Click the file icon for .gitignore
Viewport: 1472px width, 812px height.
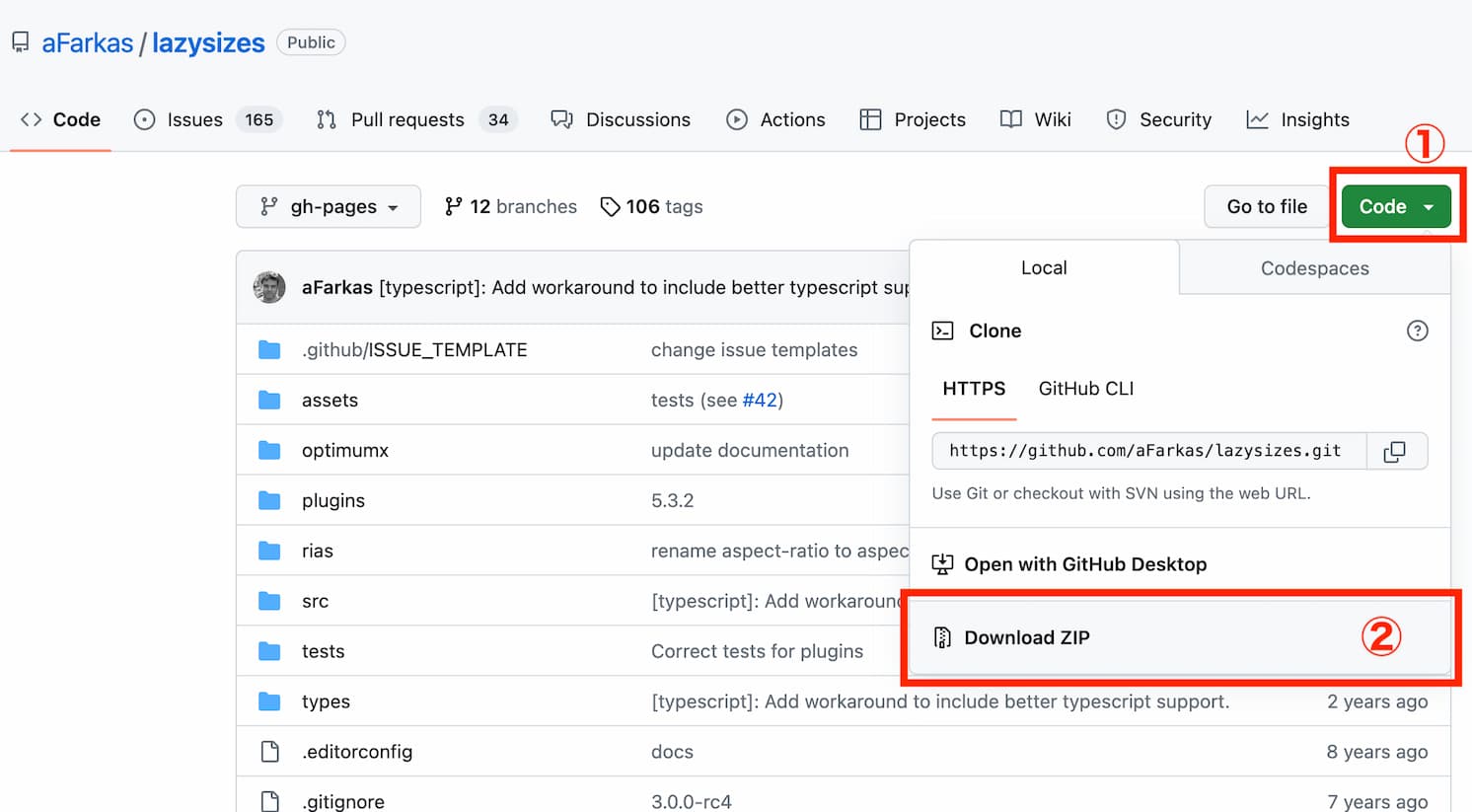[269, 801]
